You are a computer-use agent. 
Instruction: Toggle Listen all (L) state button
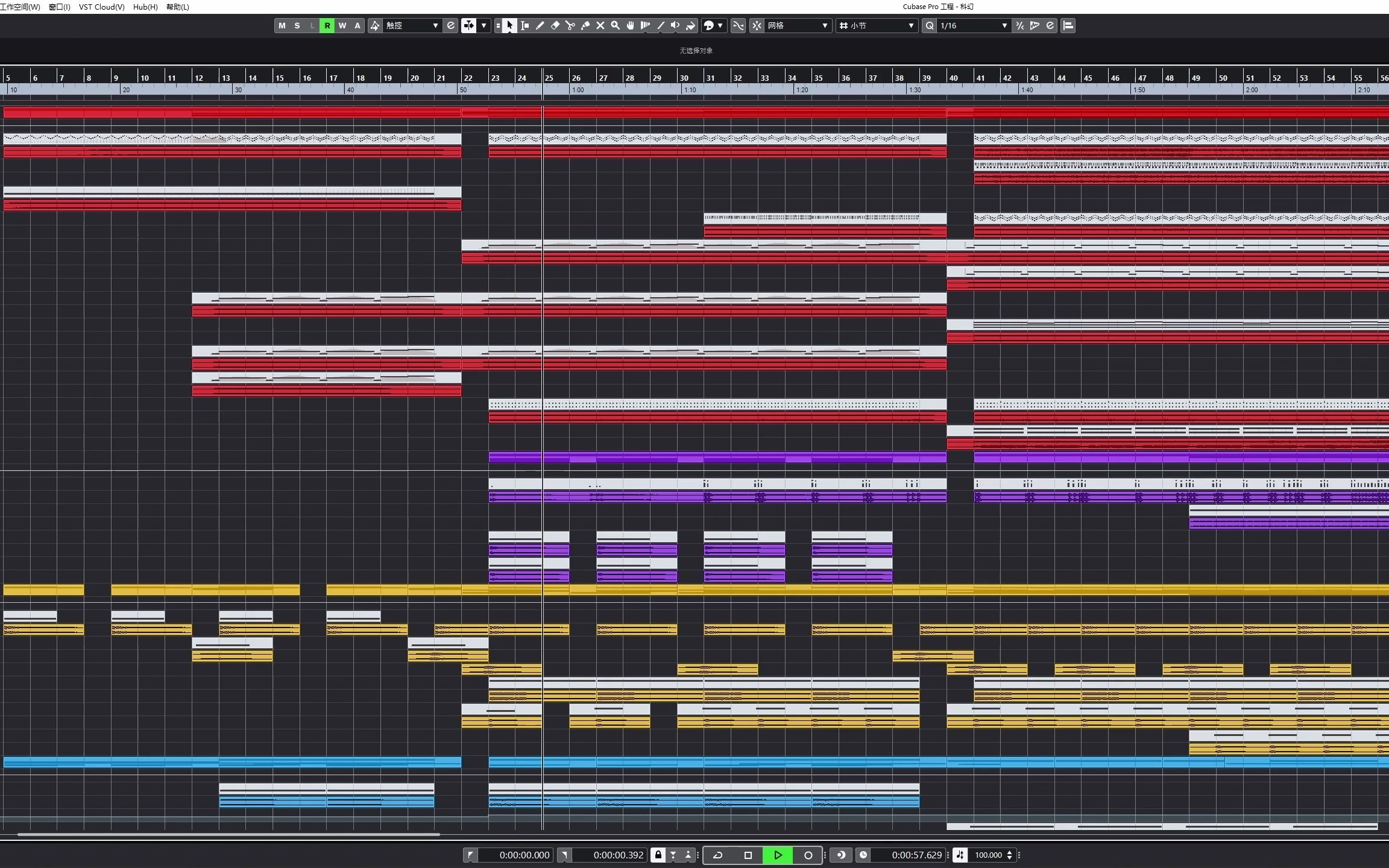(312, 25)
